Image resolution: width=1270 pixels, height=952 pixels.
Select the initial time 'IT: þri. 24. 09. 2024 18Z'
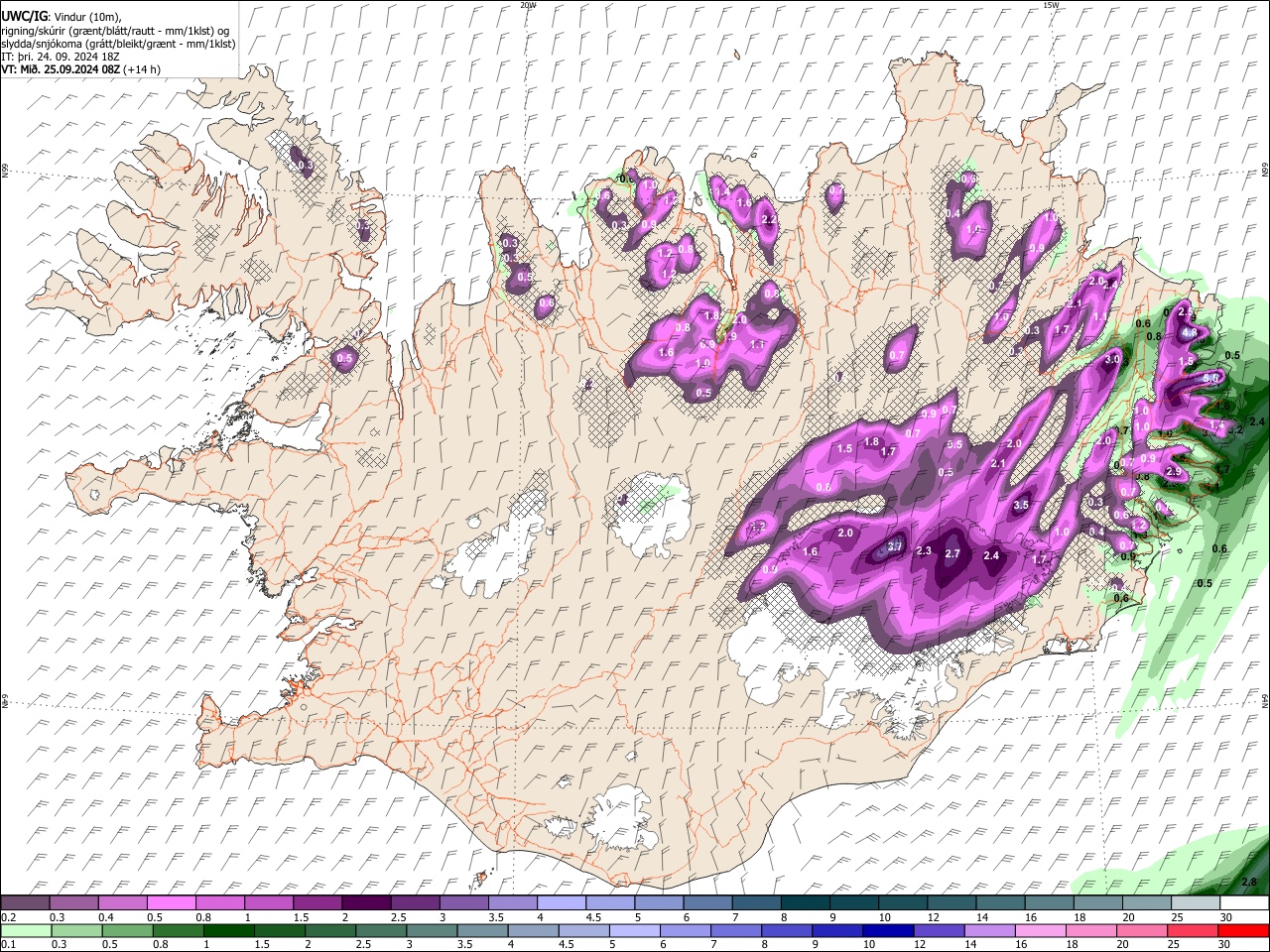(61, 57)
